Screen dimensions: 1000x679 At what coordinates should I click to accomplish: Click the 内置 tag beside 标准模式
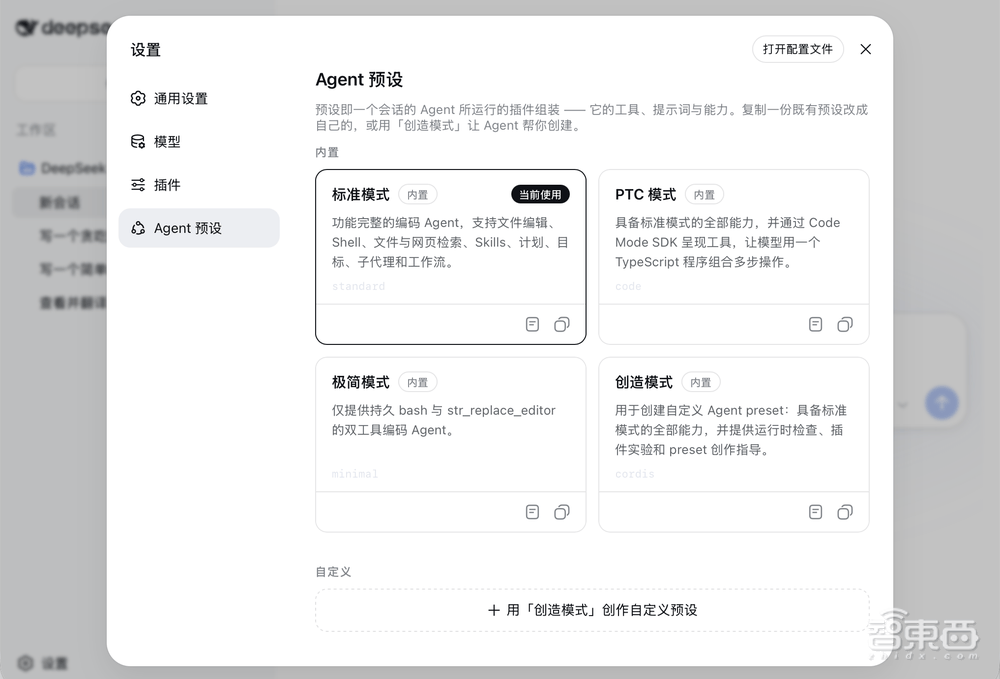coord(418,194)
